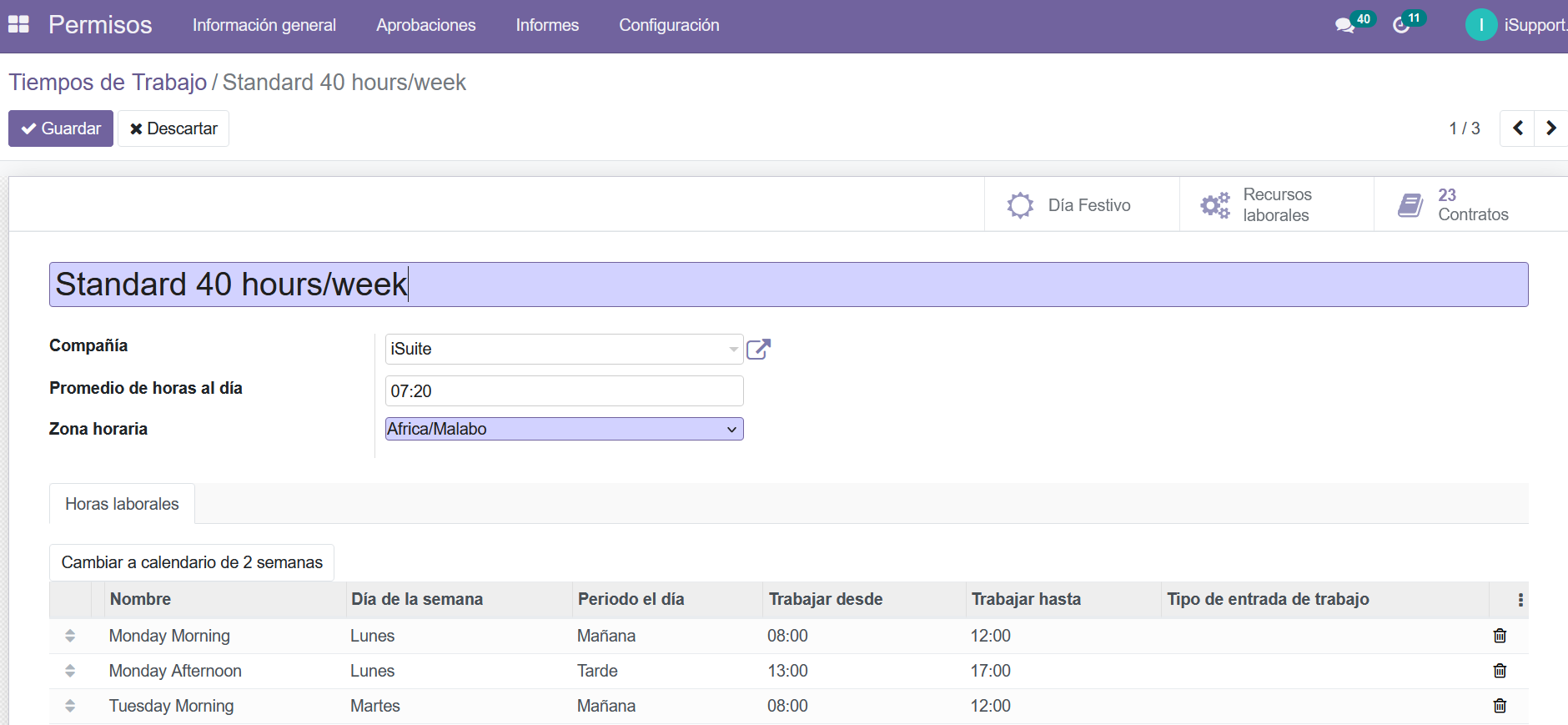Screen dimensions: 1568x725
Task: Delete the Tuesday Morning row
Action: [1500, 706]
